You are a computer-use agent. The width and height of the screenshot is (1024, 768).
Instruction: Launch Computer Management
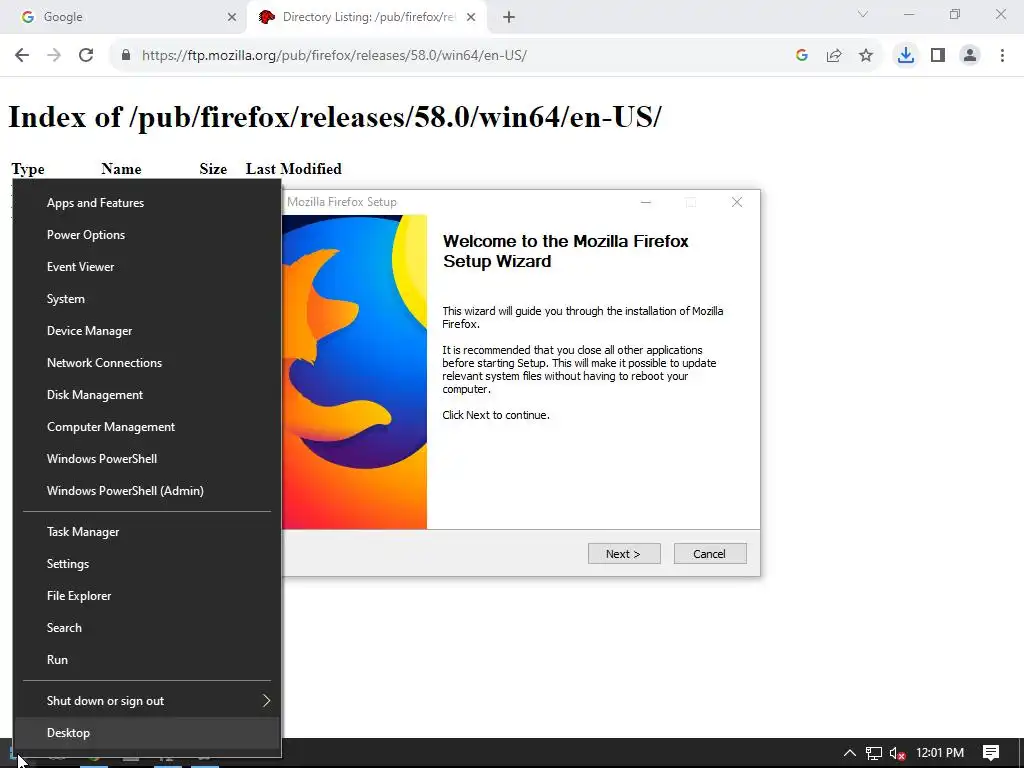(x=148, y=427)
